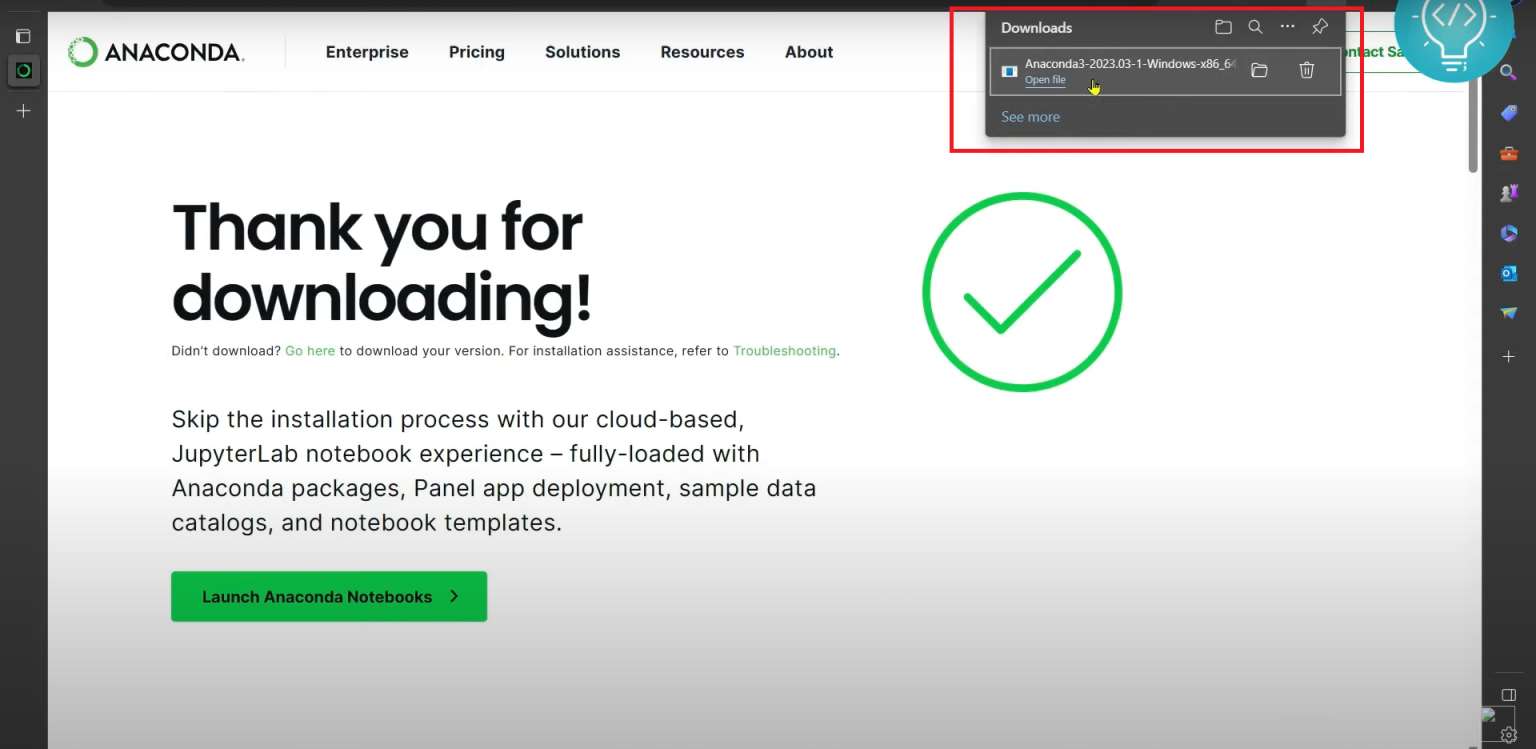The image size is (1536, 749).
Task: Delete the Anaconda3-2023.03-1 download
Action: coord(1306,70)
